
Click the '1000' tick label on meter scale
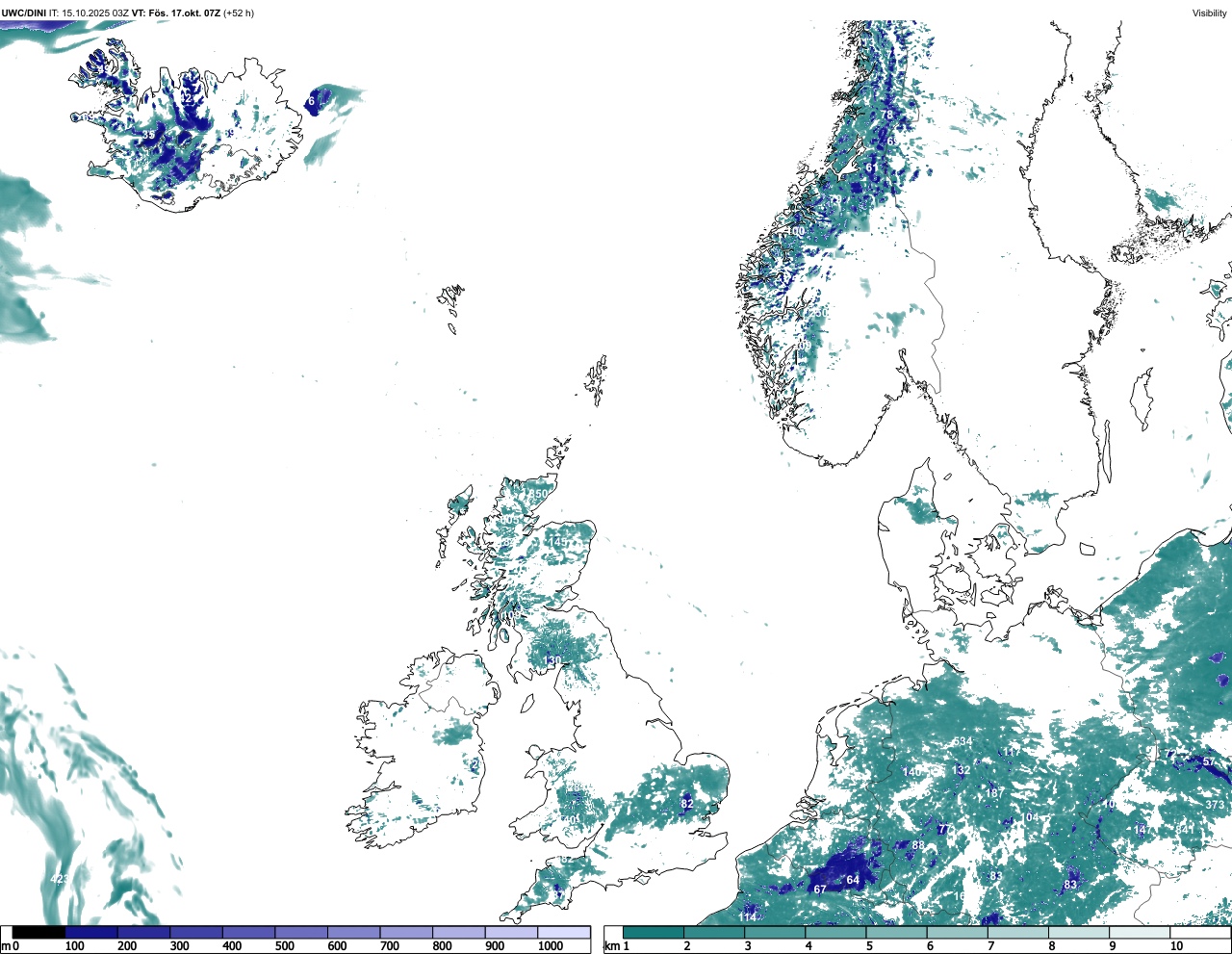[x=551, y=946]
